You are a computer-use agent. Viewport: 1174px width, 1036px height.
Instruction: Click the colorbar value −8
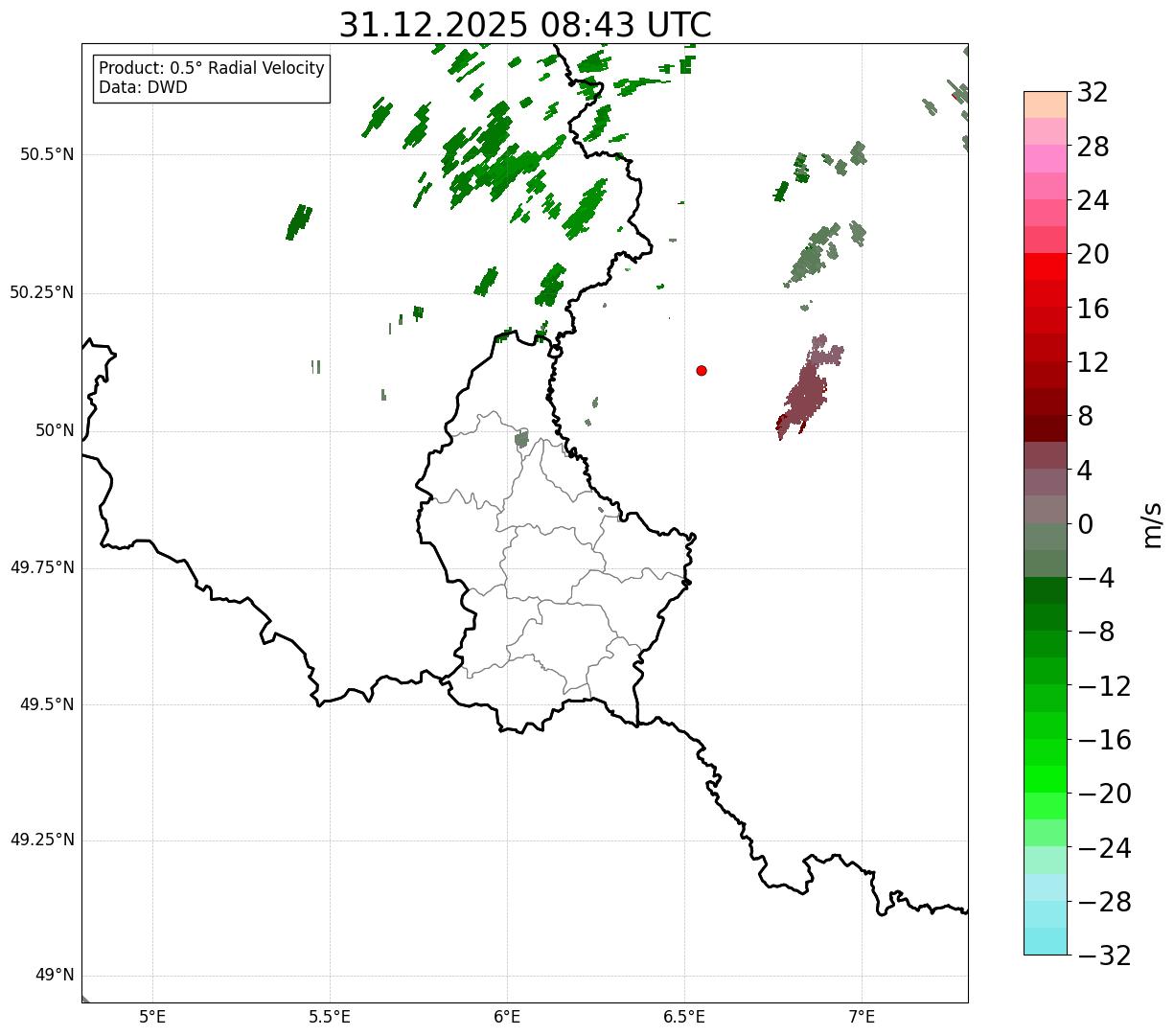click(x=1094, y=632)
